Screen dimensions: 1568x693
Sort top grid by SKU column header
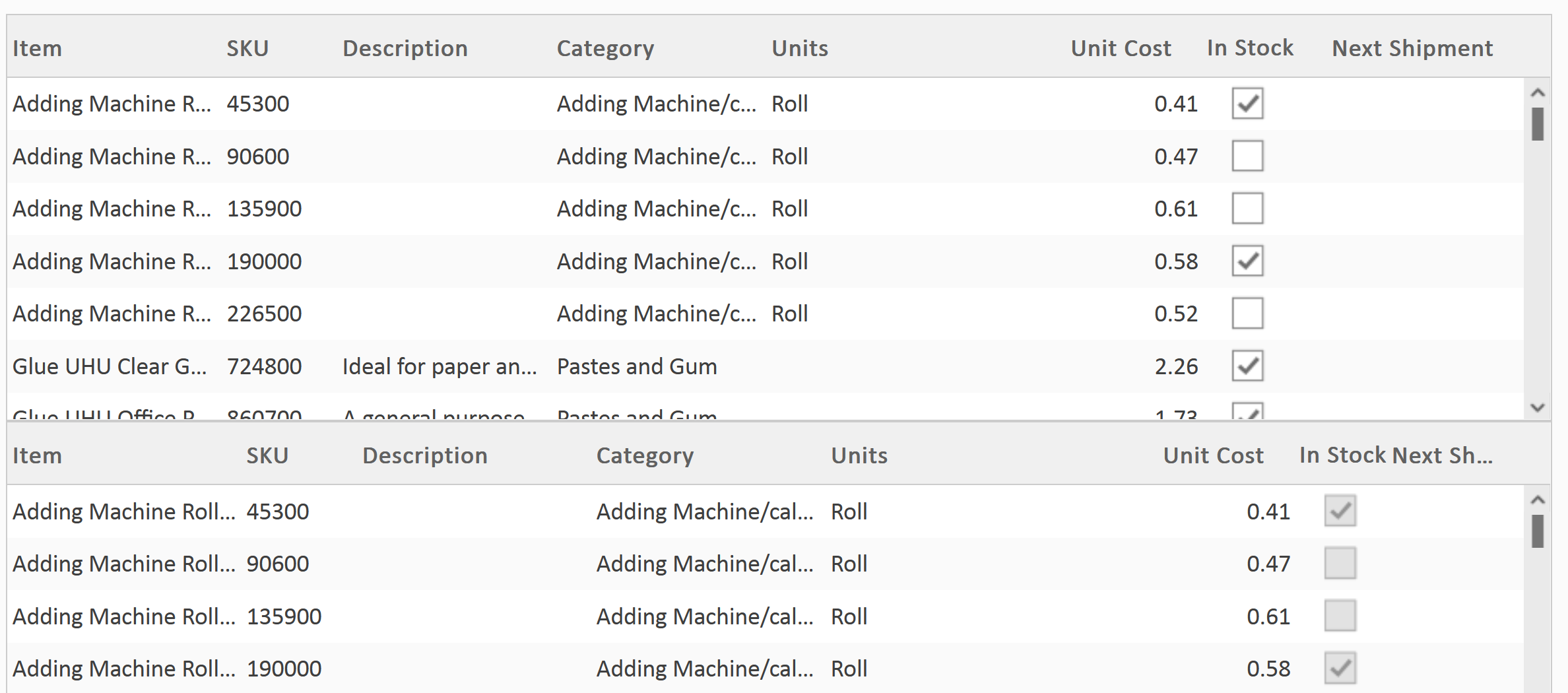point(247,48)
